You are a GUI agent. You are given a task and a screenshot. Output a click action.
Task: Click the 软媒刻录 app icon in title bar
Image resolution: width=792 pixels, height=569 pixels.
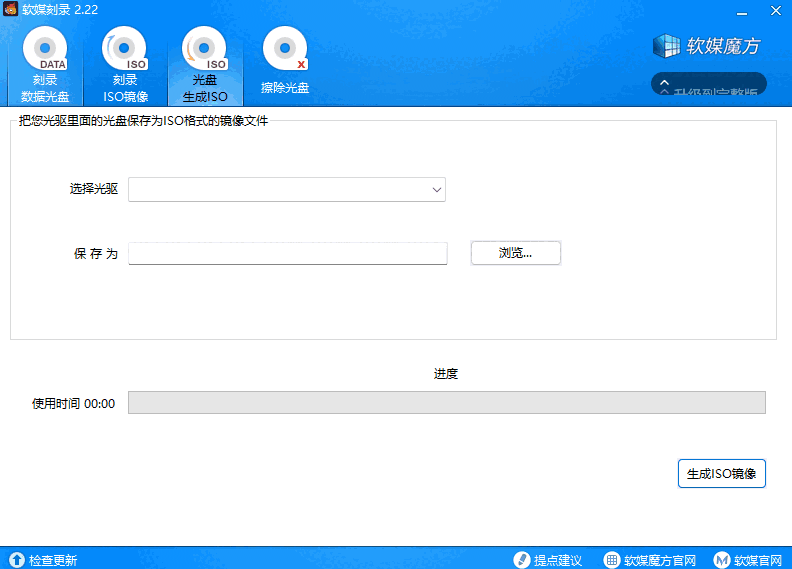[10, 9]
